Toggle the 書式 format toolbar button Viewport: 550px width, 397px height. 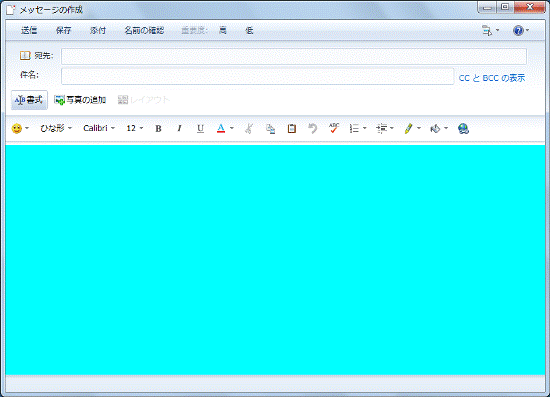click(29, 100)
